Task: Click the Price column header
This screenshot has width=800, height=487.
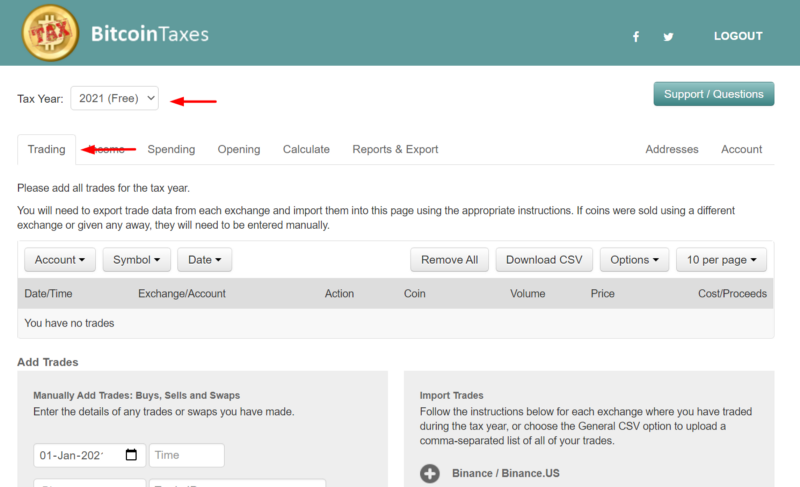Action: [x=603, y=294]
